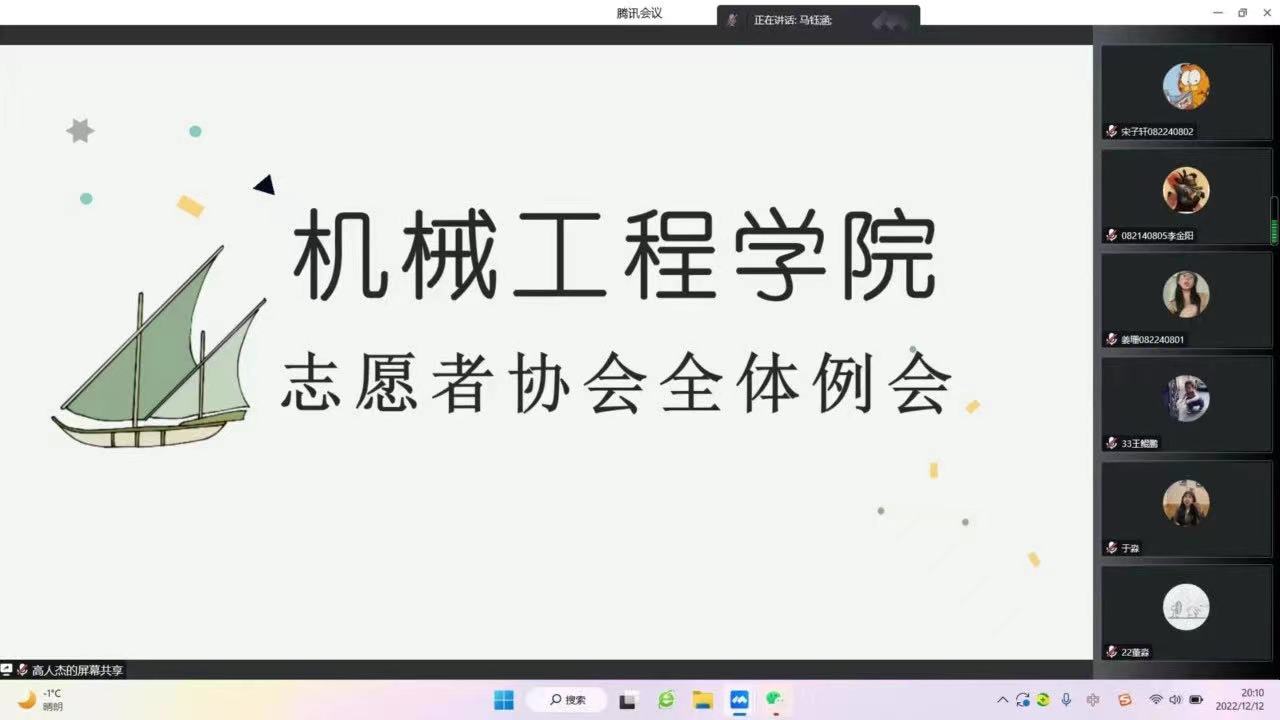Click the participant list scrollbar
The width and height of the screenshot is (1280, 720).
pos(1274,220)
